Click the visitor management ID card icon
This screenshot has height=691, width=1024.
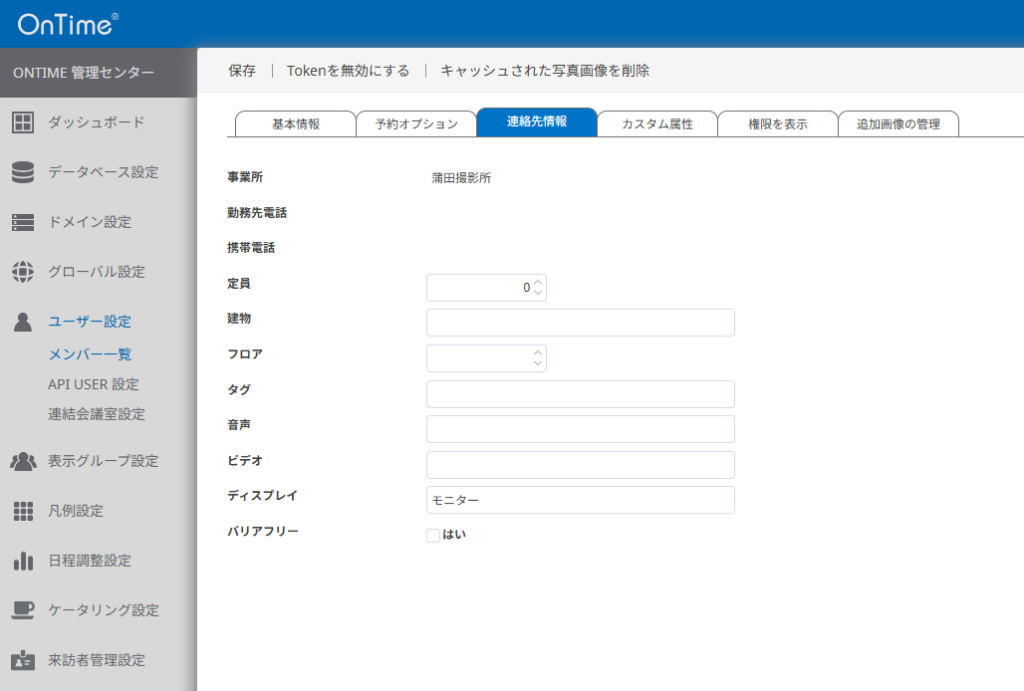(x=23, y=660)
